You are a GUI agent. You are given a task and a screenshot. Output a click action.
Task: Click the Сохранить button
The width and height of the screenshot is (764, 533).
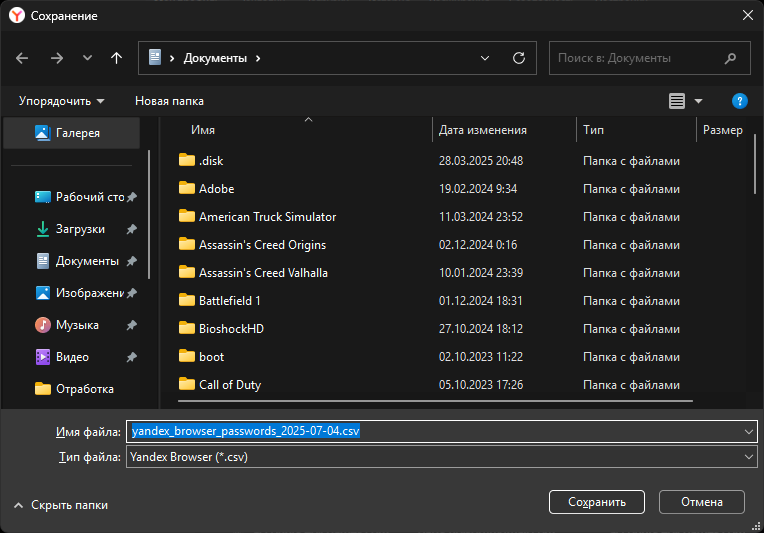(597, 502)
